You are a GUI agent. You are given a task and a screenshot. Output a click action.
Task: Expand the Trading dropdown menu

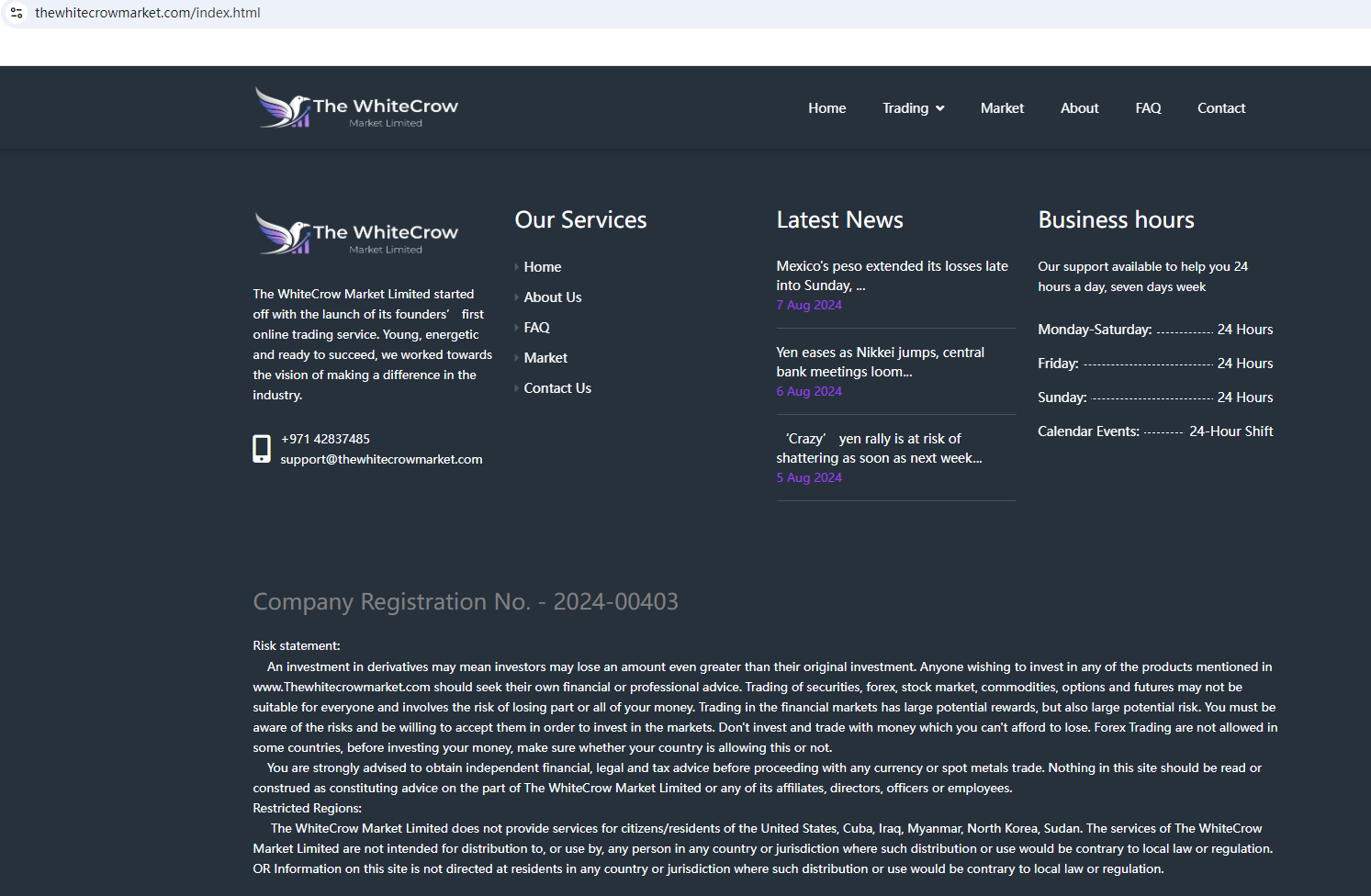coord(913,108)
